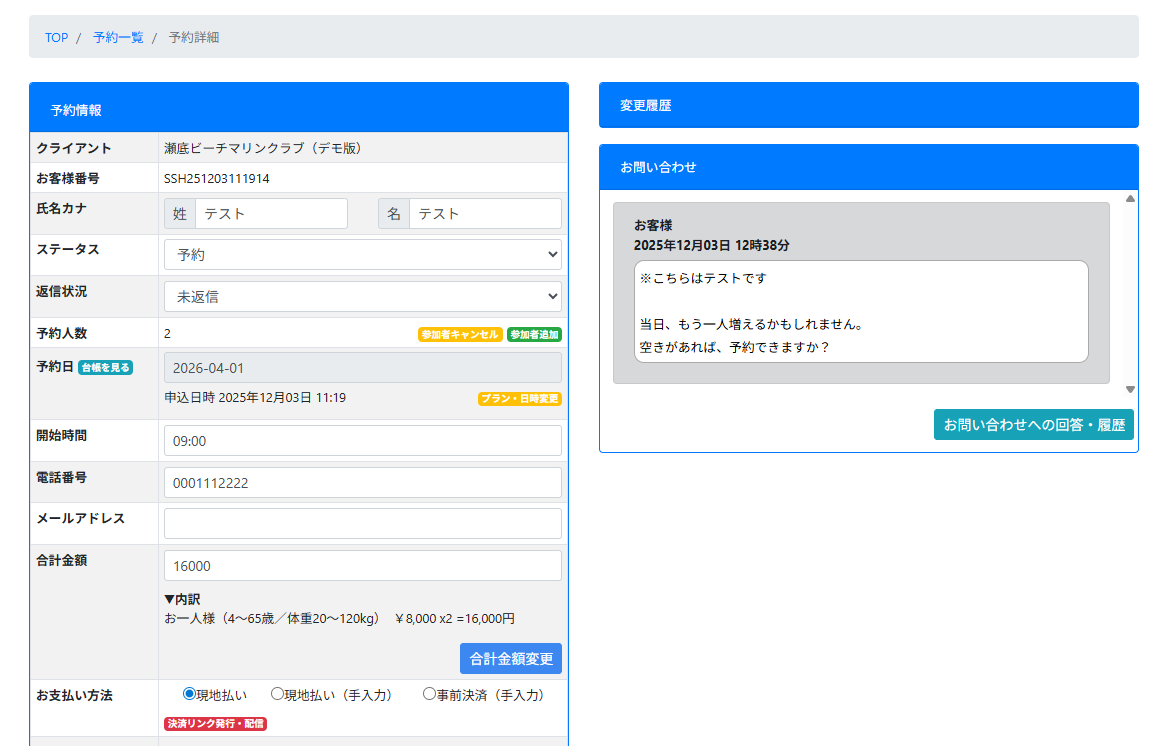Expand 返信状況 dropdown showing 未返信

(x=362, y=297)
